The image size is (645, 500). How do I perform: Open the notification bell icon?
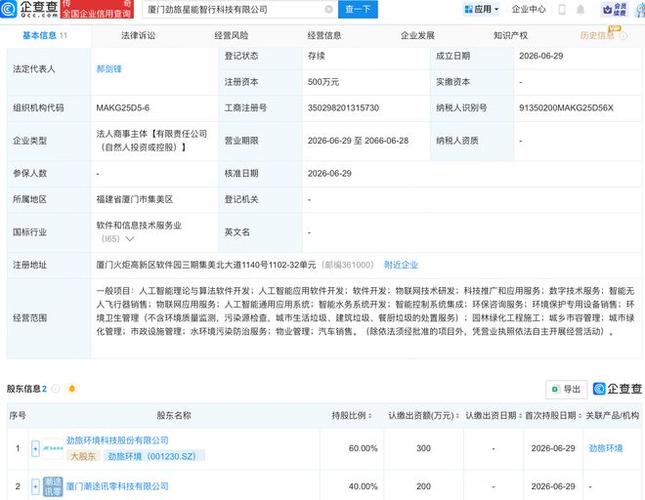(580, 9)
